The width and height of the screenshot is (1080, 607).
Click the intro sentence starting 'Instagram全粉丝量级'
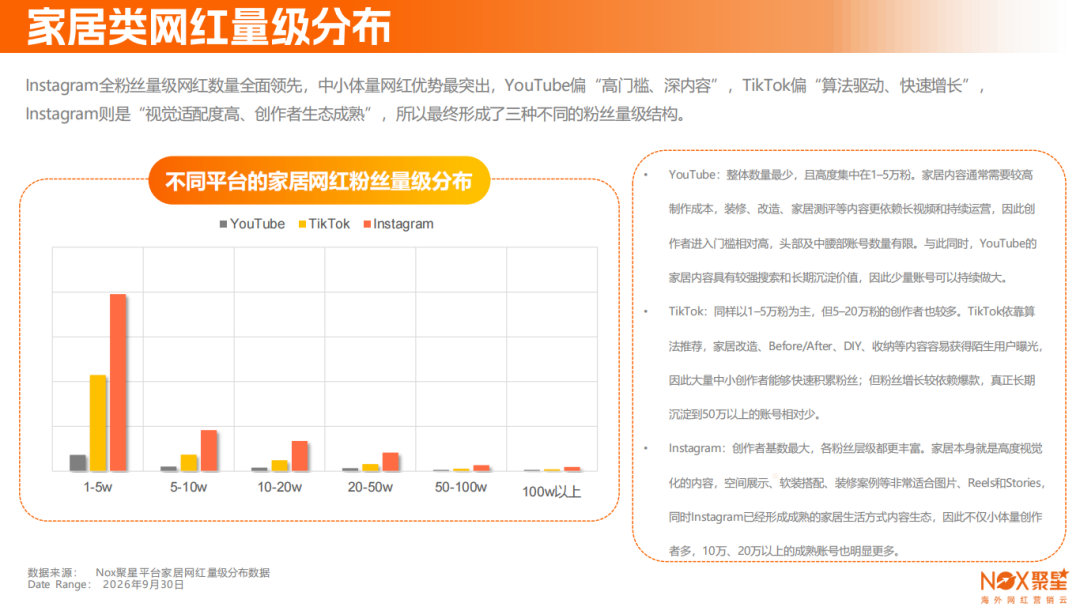506,86
